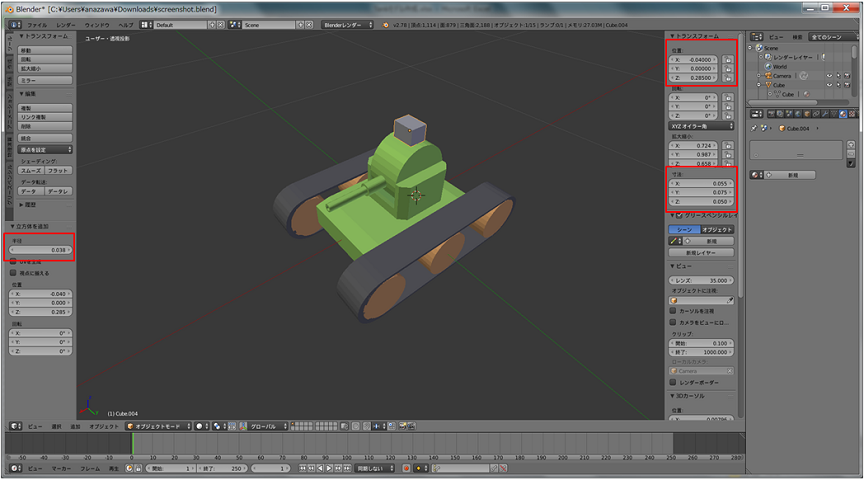Click the 3D view editor type icon
This screenshot has height=480, width=864.
pos(12,425)
